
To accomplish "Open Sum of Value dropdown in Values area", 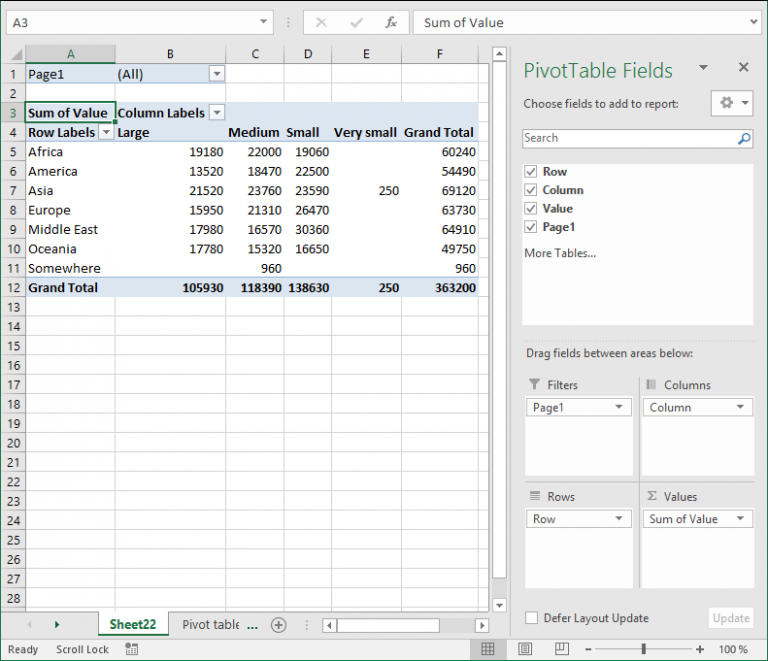I will point(741,519).
